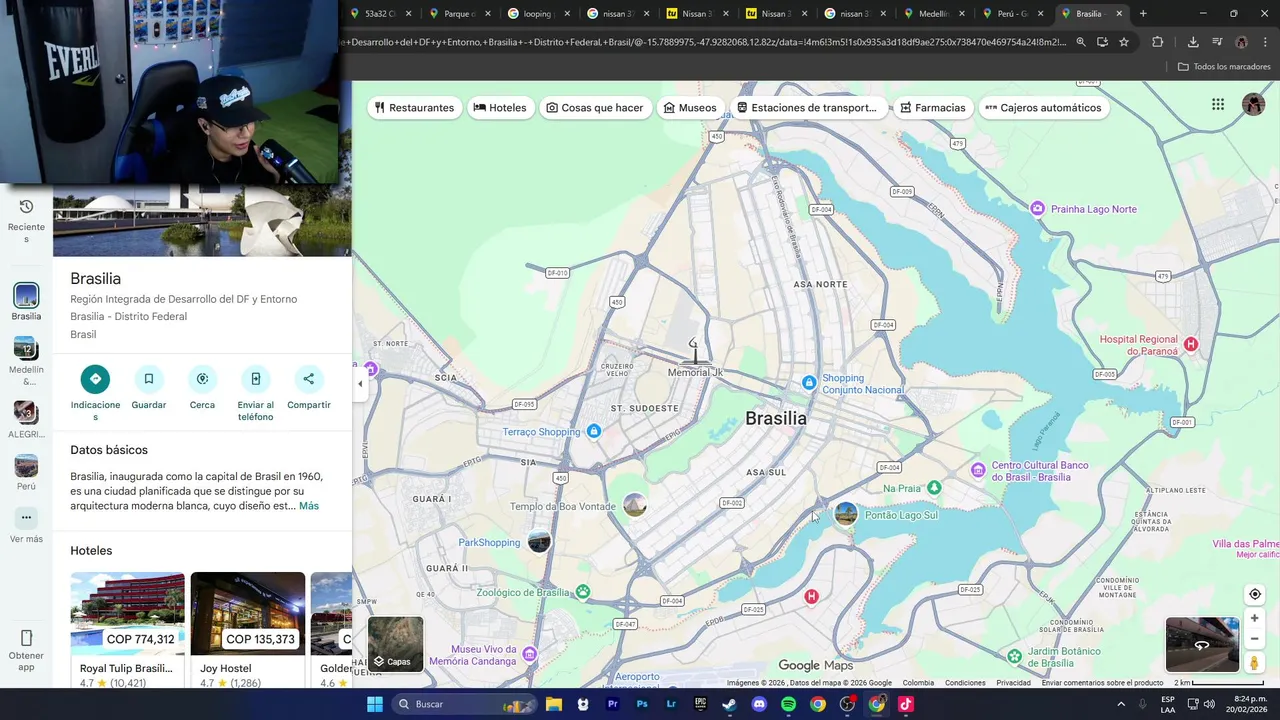
Task: Search nearby with the Cerca icon
Action: pos(202,379)
